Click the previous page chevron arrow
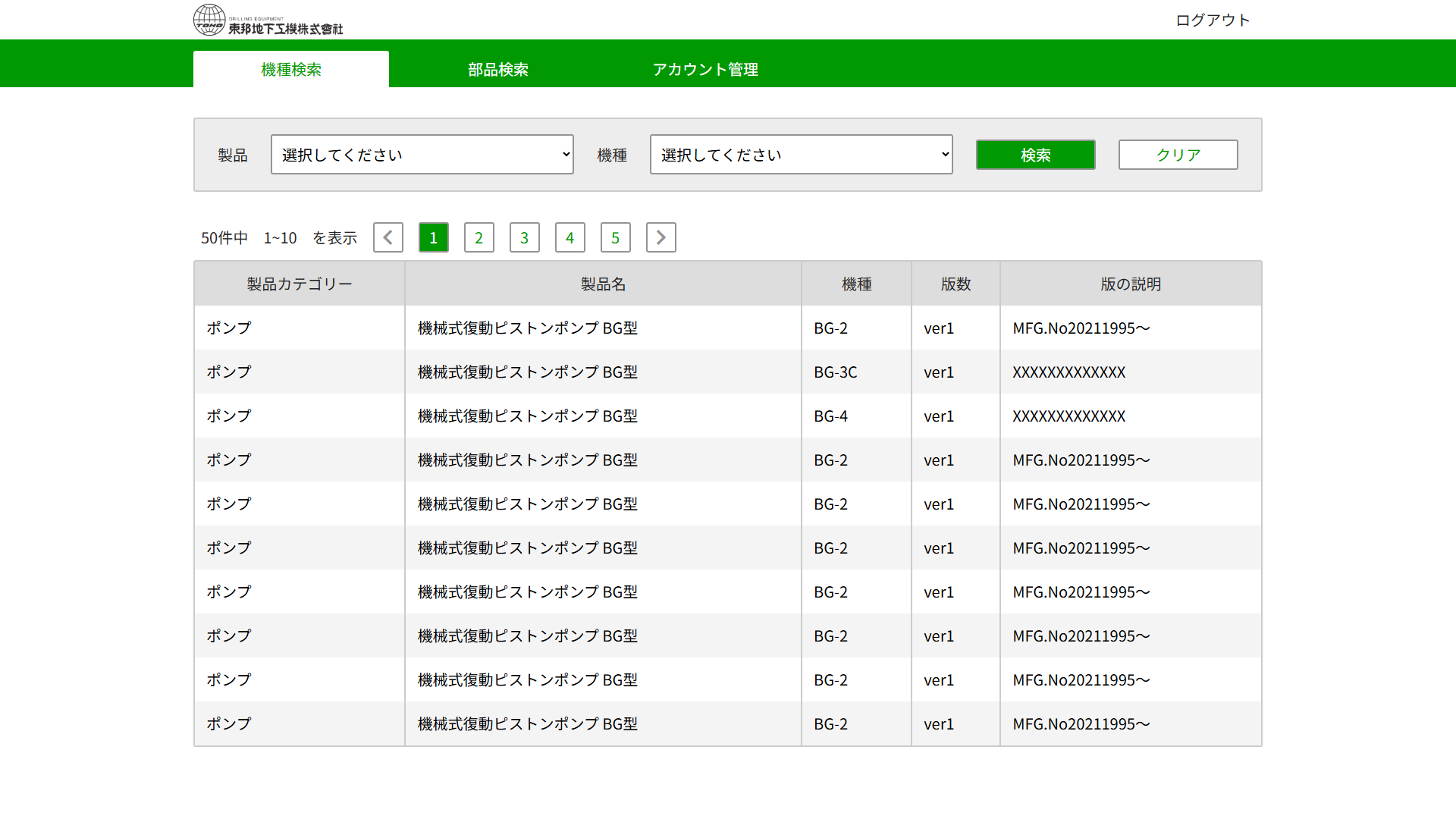Screen dimensions: 1456x819 (x=388, y=237)
